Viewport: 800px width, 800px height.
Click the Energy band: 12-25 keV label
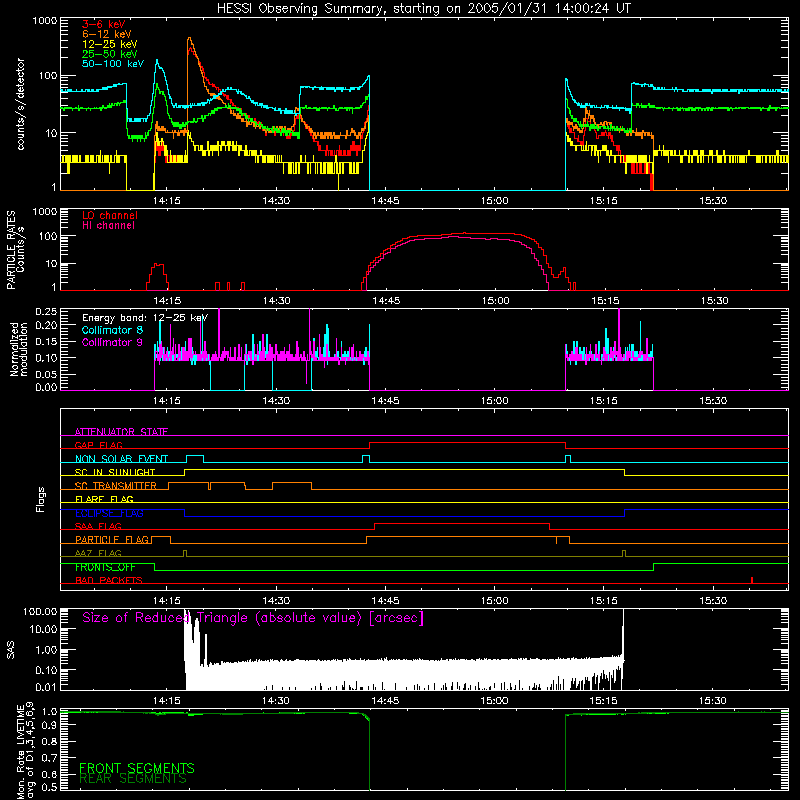click(145, 318)
